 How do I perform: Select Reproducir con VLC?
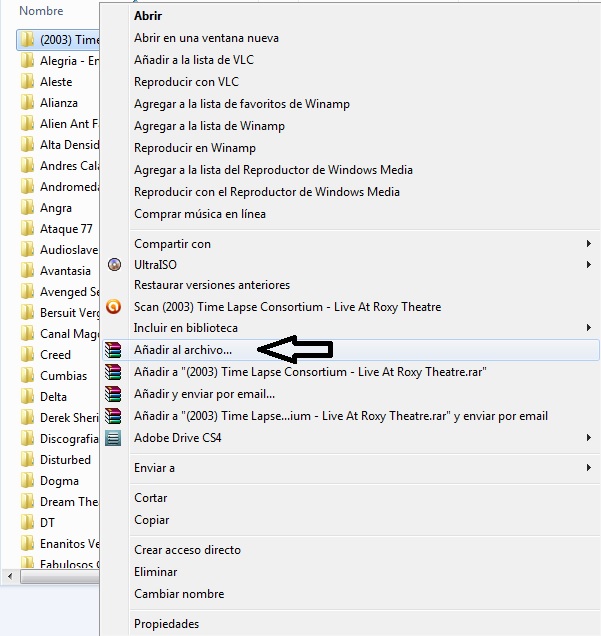point(187,82)
